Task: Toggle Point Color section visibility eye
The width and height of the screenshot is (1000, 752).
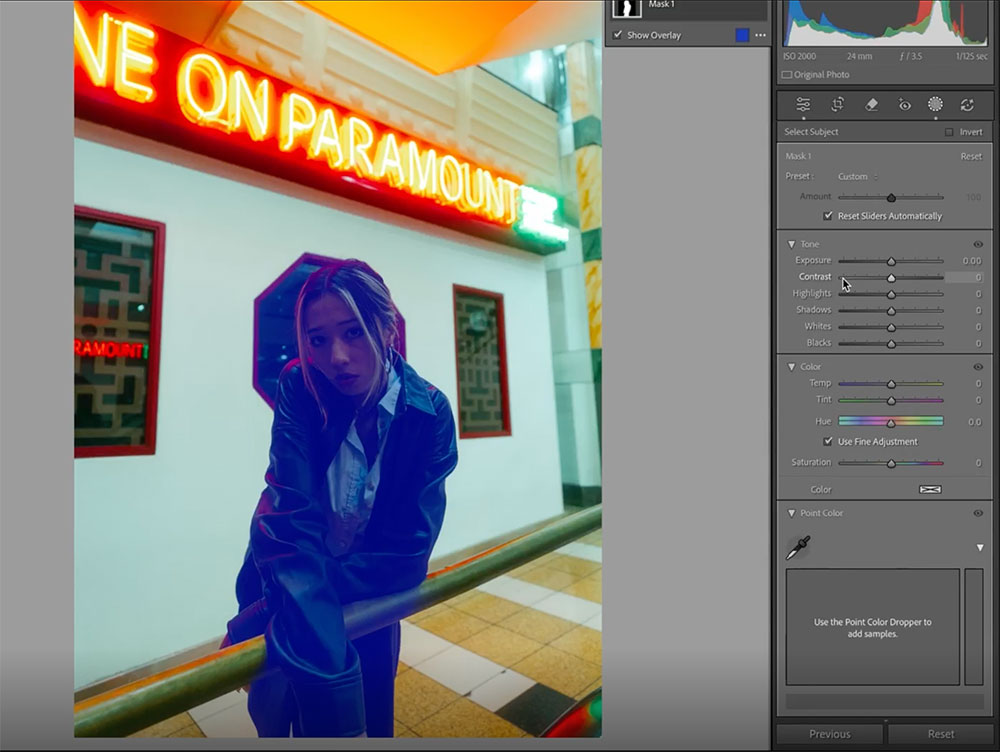Action: coord(978,513)
